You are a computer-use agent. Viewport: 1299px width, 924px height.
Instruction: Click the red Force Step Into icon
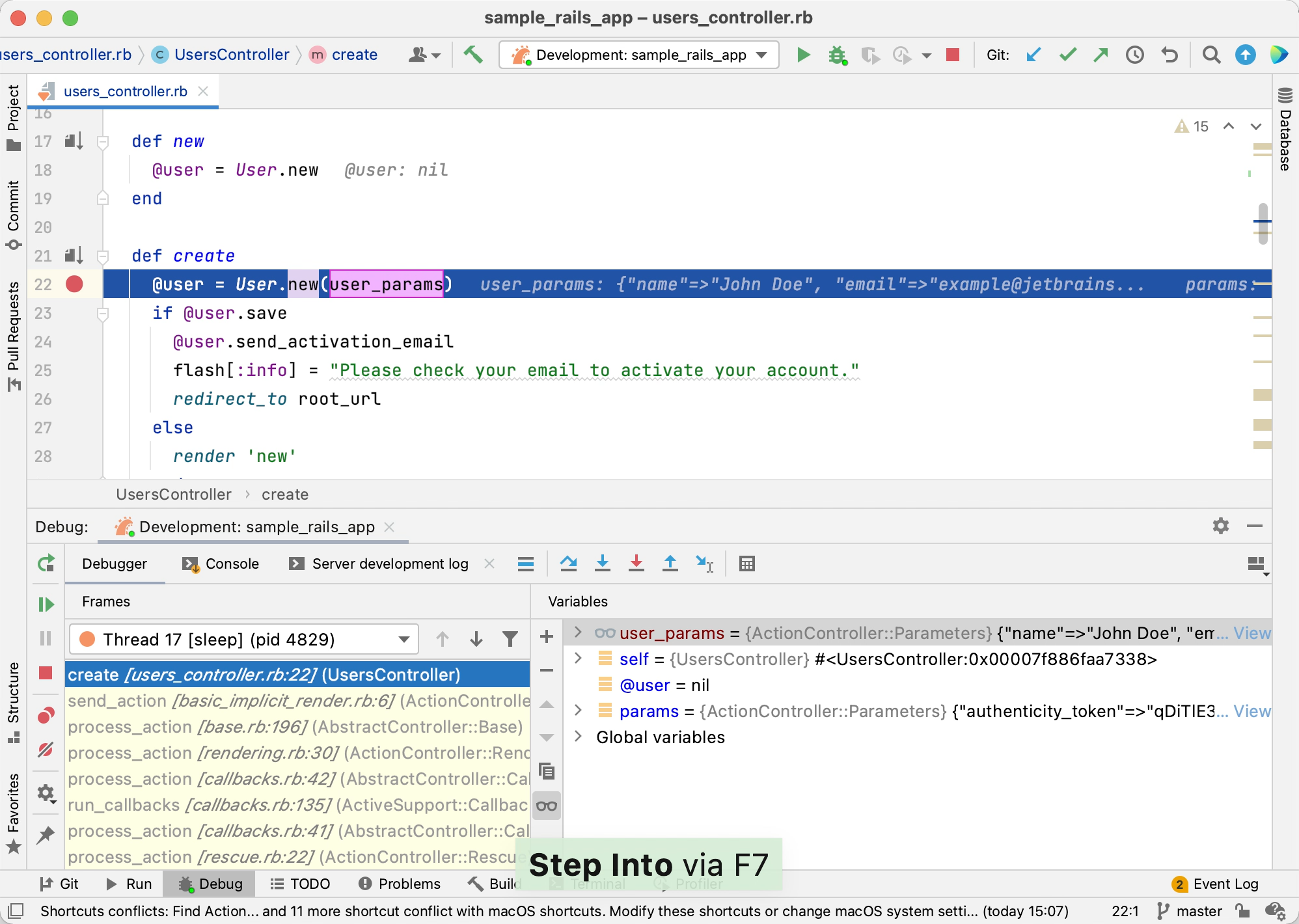(x=636, y=564)
